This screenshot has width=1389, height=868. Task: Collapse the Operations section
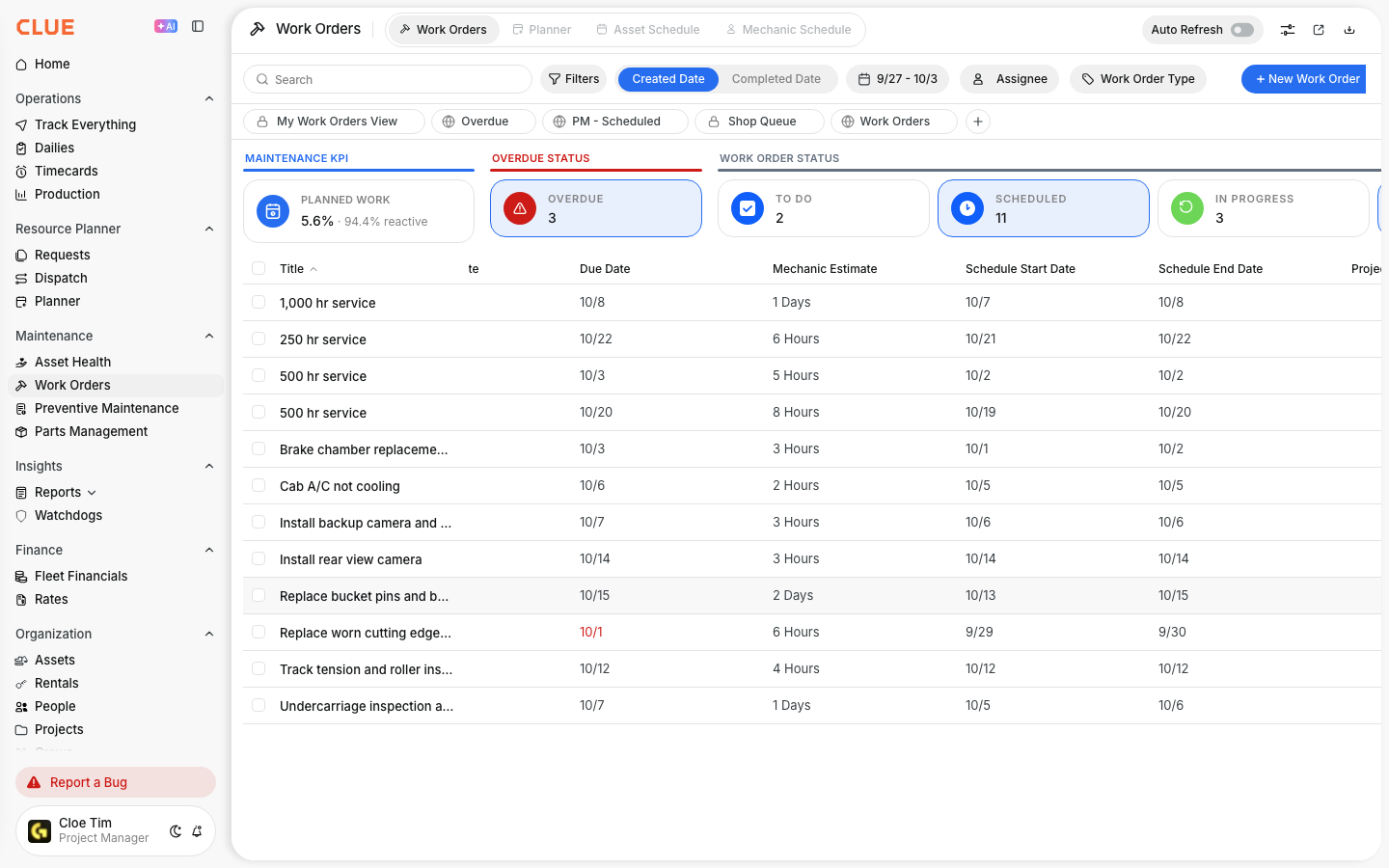[x=209, y=98]
